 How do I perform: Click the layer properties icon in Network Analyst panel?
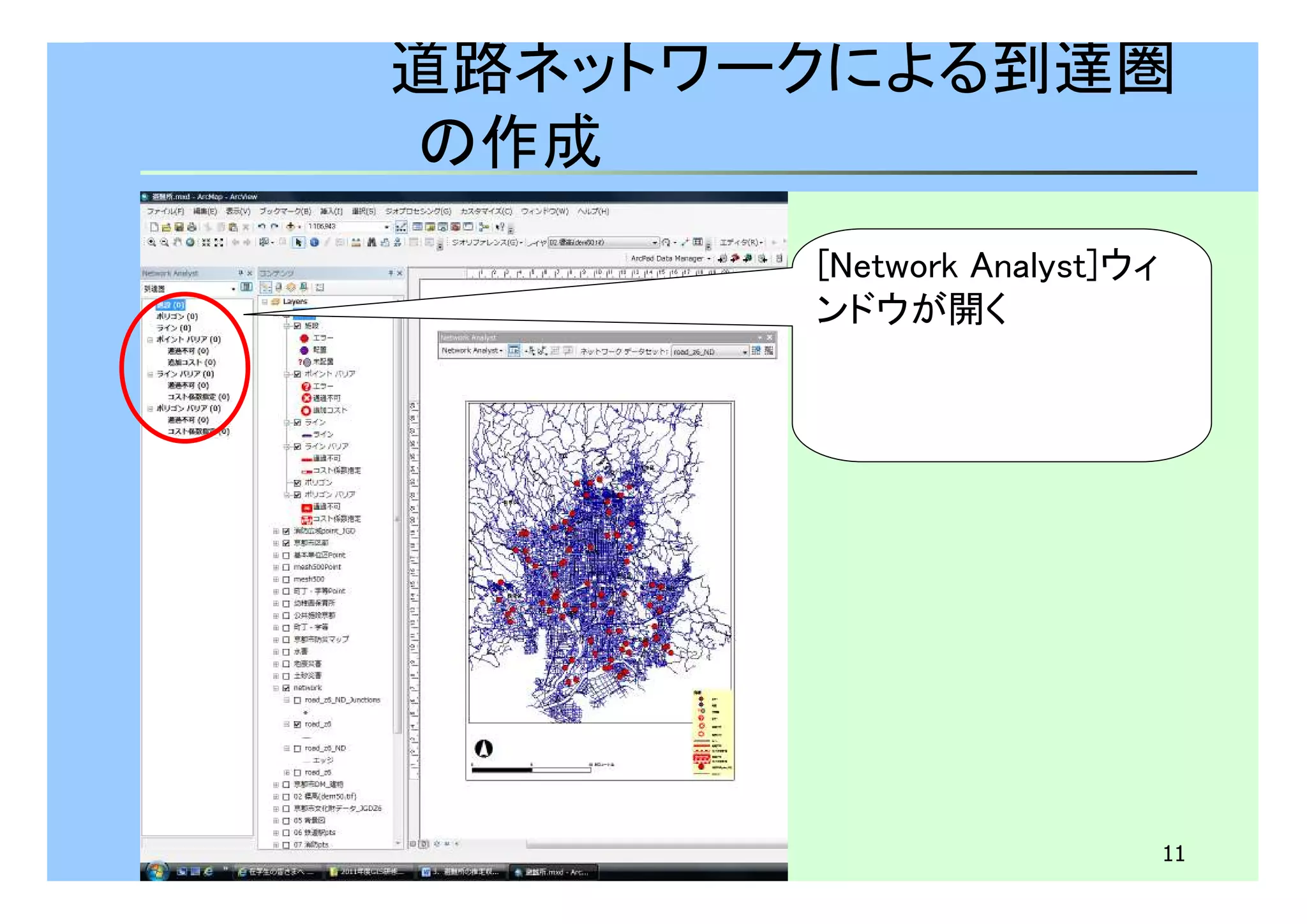(246, 288)
